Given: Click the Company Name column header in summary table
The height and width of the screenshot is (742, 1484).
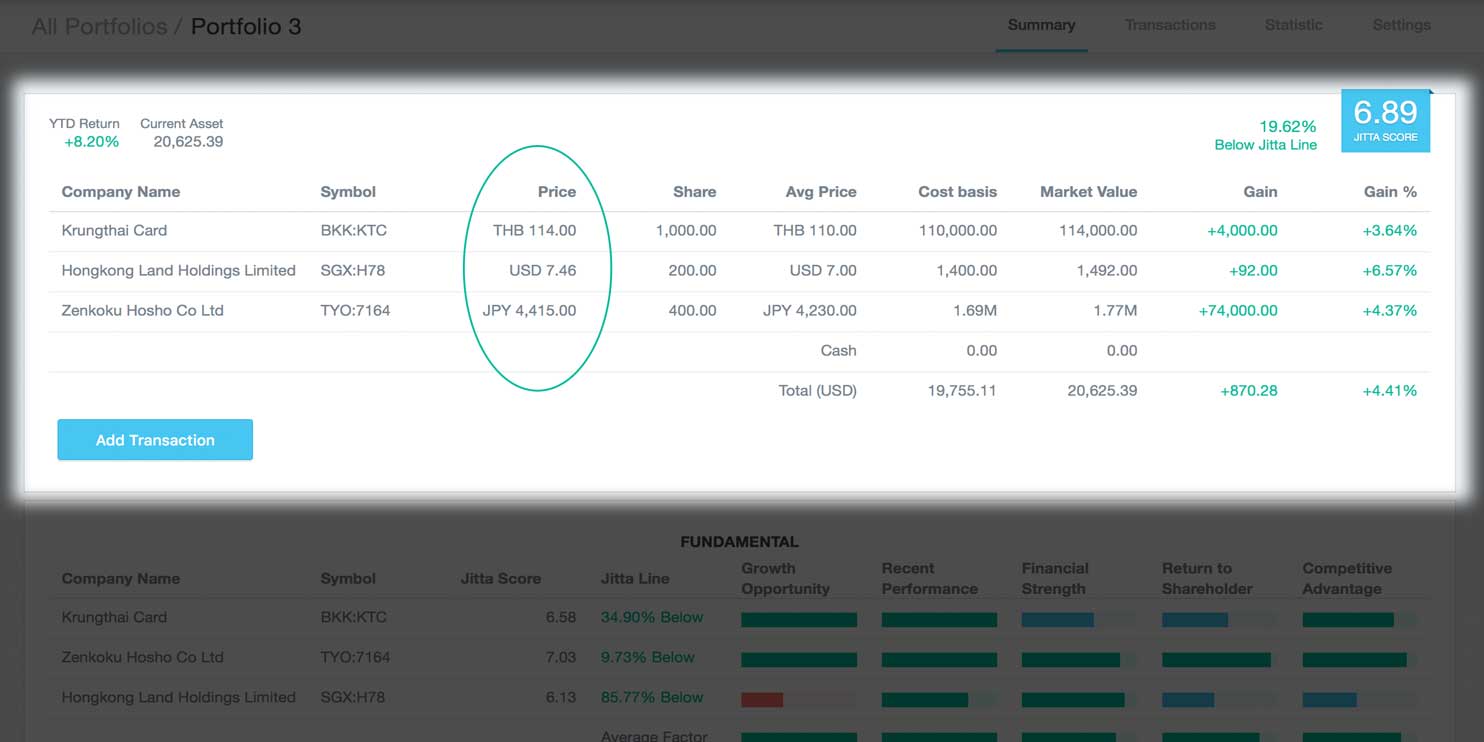Looking at the screenshot, I should [x=121, y=192].
